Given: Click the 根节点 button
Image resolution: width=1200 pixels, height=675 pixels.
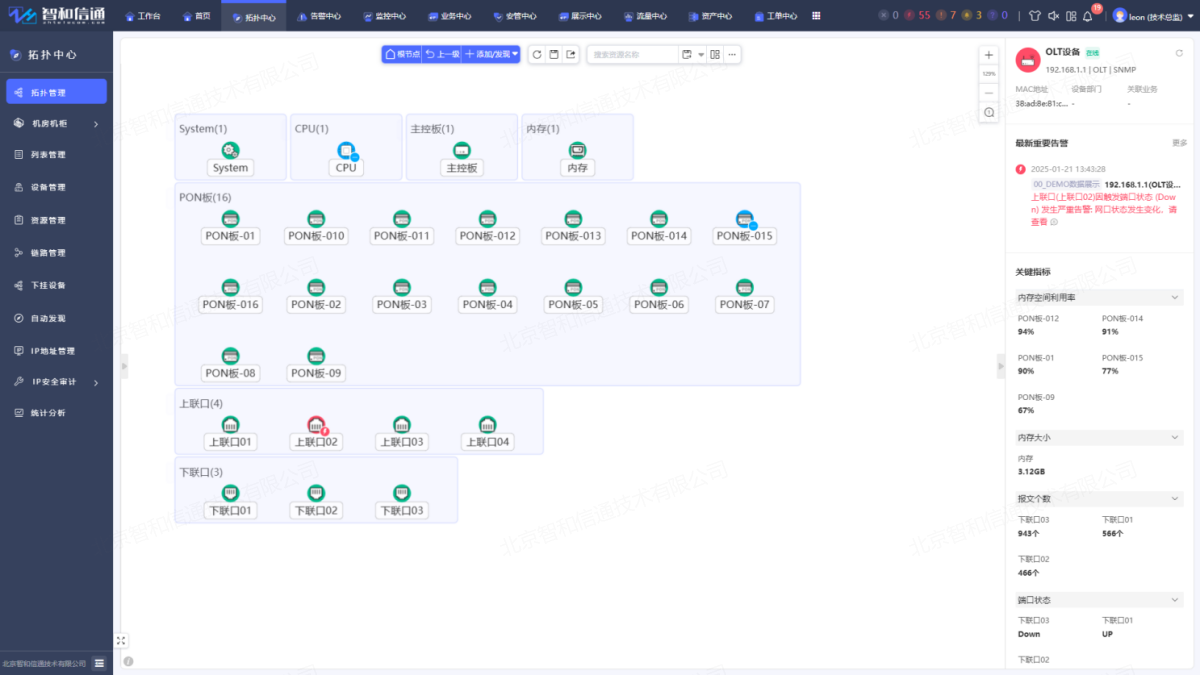Looking at the screenshot, I should coord(402,54).
